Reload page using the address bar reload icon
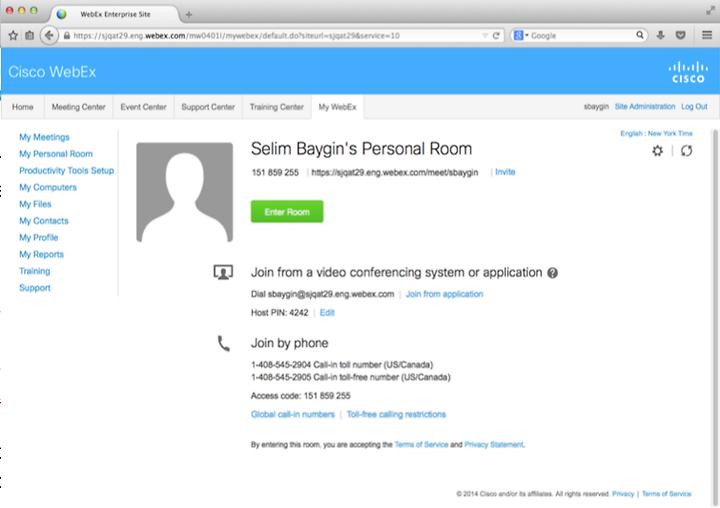 pos(496,35)
